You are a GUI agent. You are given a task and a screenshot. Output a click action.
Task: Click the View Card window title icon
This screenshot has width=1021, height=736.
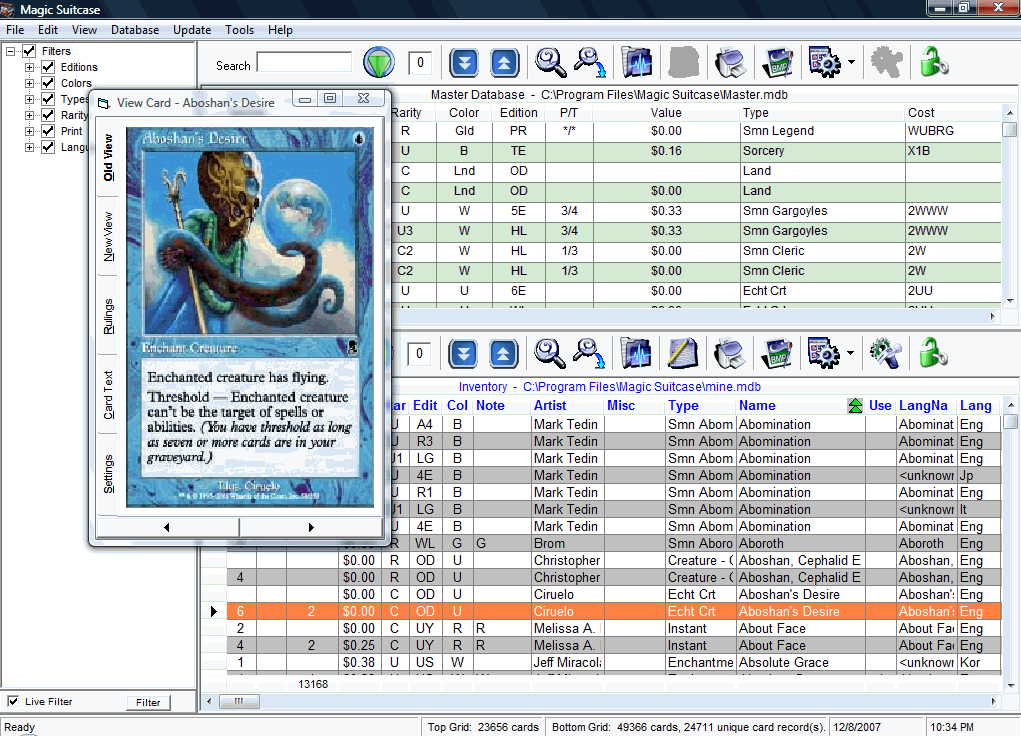point(104,103)
